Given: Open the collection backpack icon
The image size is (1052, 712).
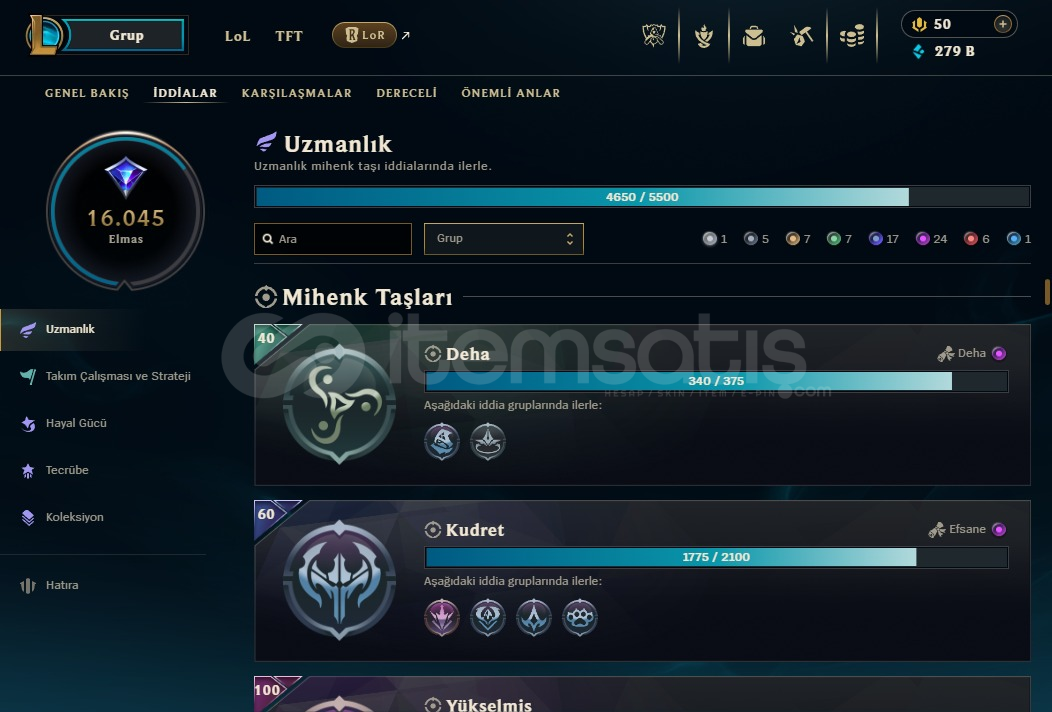Looking at the screenshot, I should pyautogui.click(x=753, y=36).
